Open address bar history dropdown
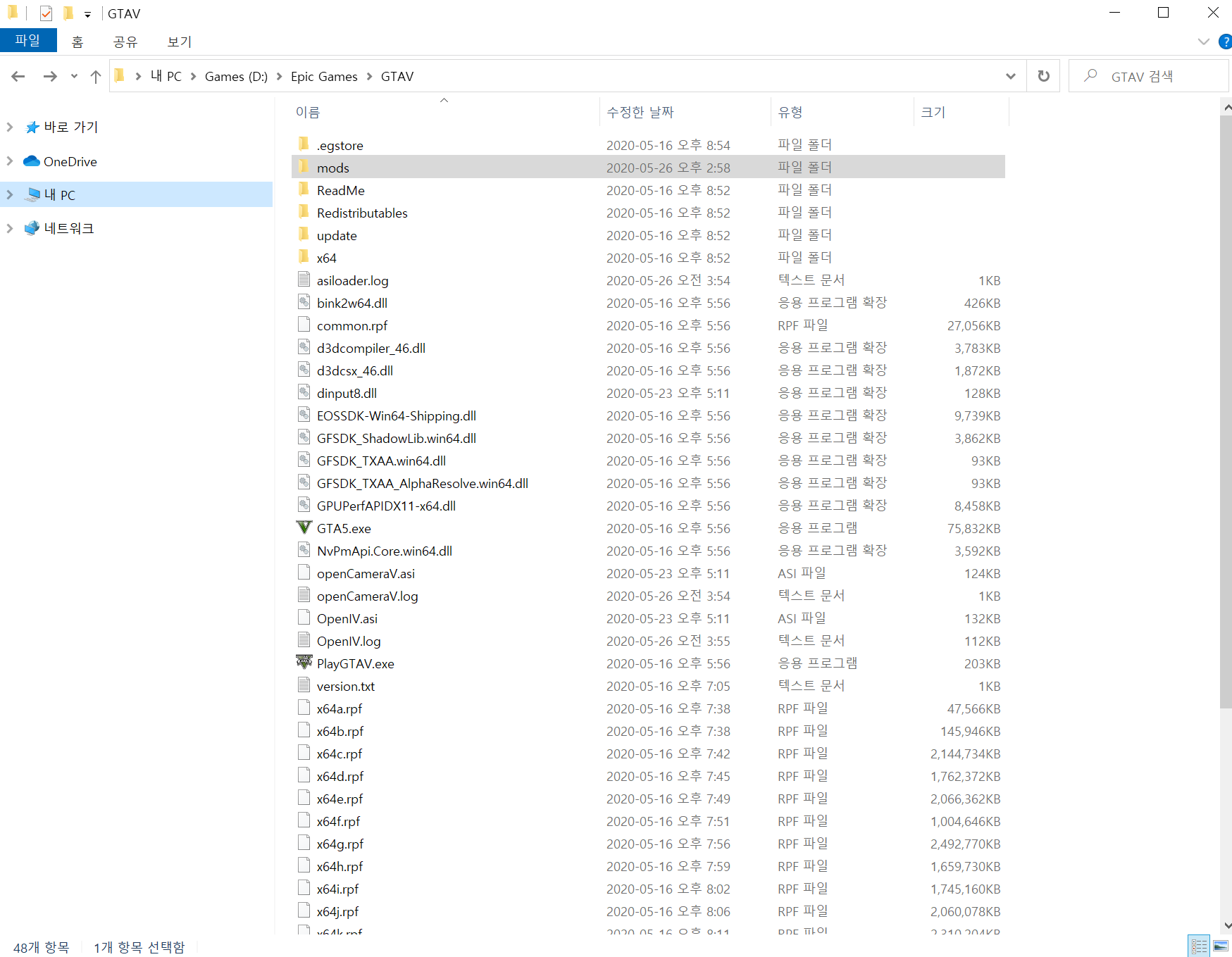 pos(1011,76)
